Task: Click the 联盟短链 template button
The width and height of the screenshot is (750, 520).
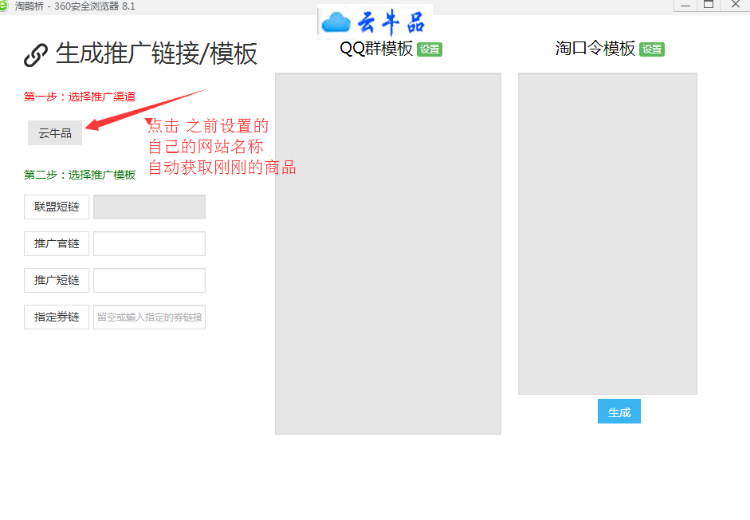Action: pos(56,207)
